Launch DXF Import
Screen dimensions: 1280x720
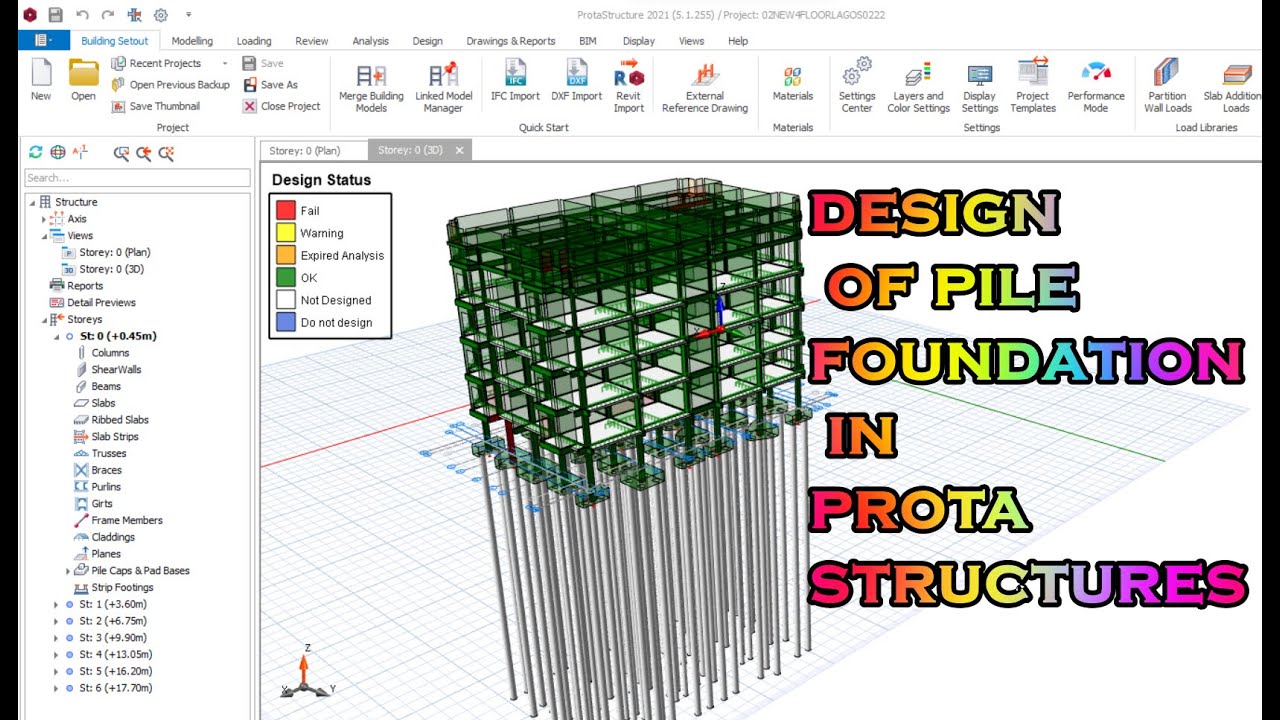(577, 81)
